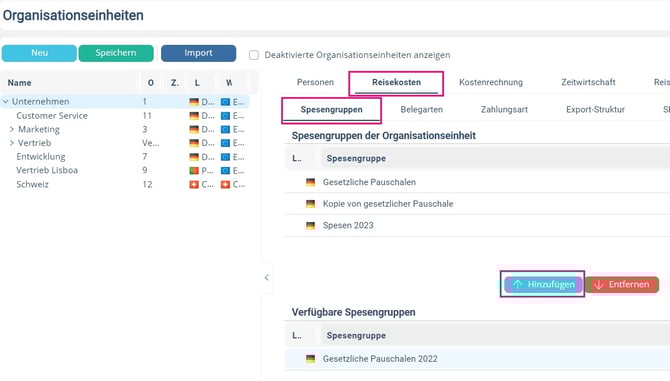Collapse the Unternehmen tree node
670x381 pixels.
(6, 102)
